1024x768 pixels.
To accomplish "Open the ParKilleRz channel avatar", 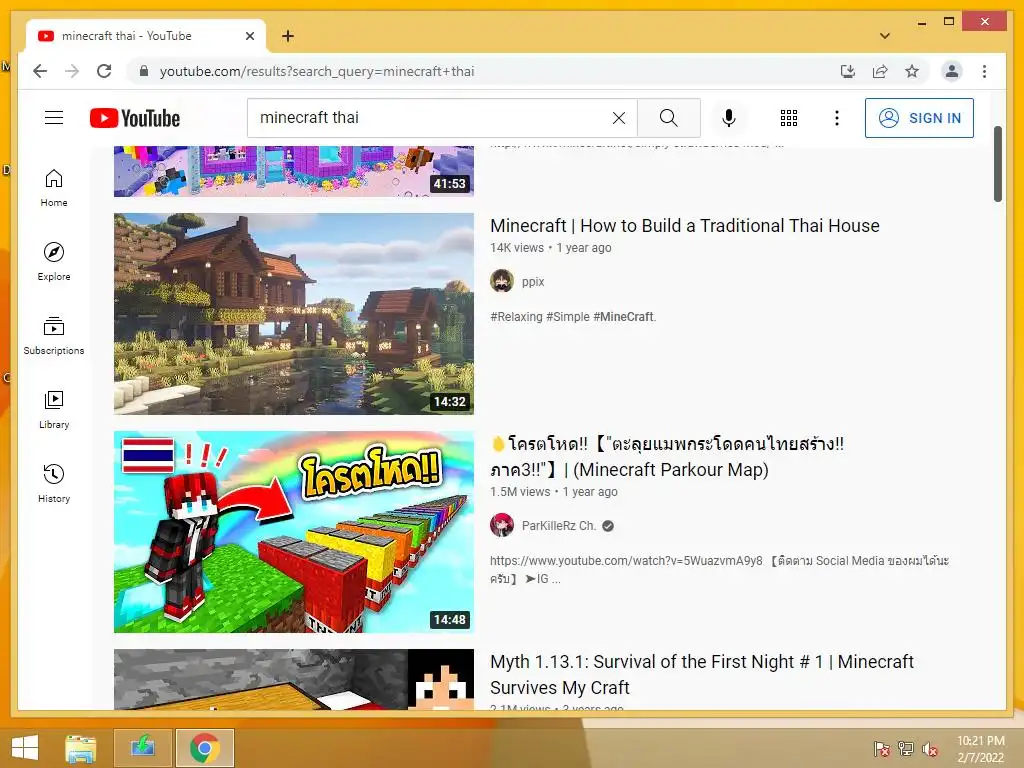I will coord(502,526).
